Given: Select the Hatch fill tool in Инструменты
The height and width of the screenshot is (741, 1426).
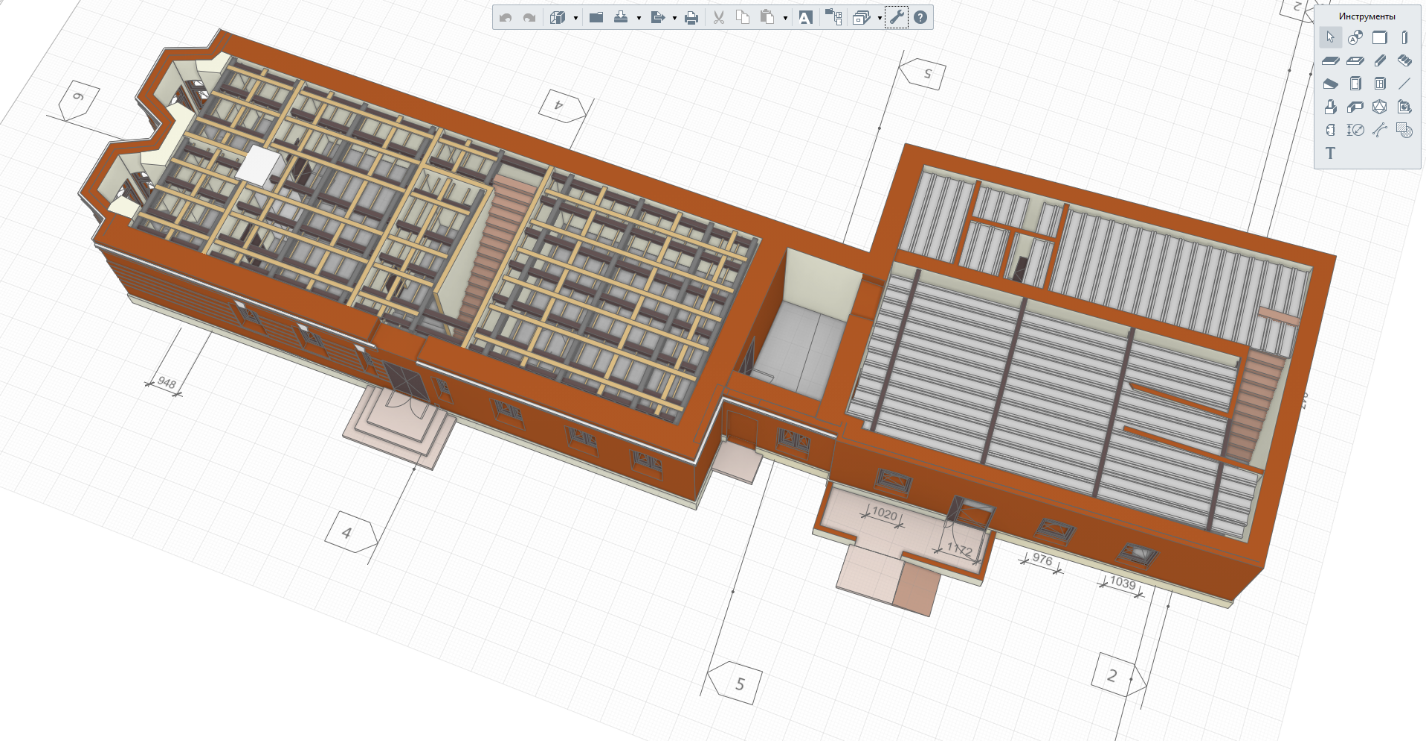Looking at the screenshot, I should pyautogui.click(x=1404, y=130).
